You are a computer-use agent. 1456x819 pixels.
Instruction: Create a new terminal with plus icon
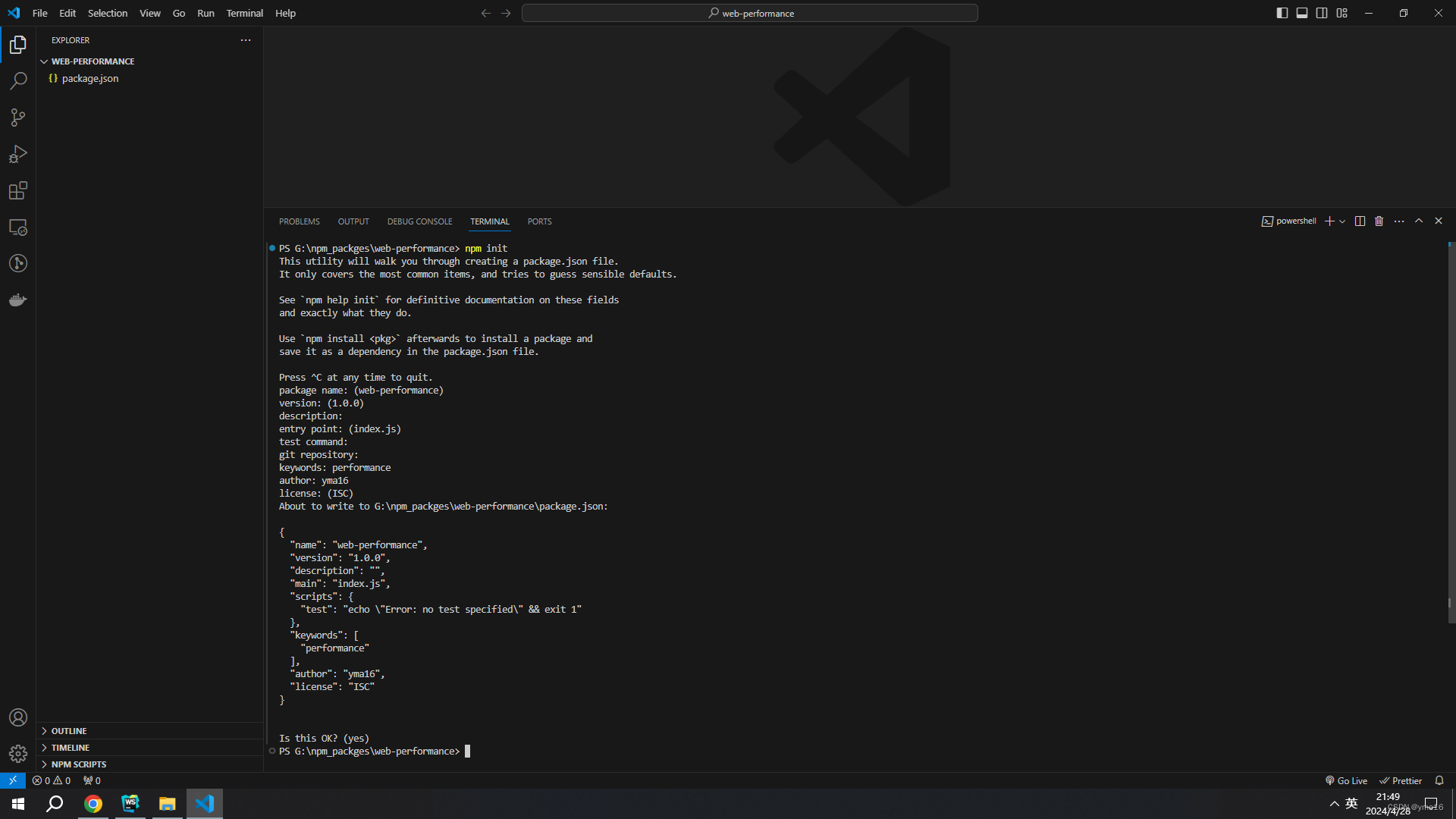(x=1329, y=221)
